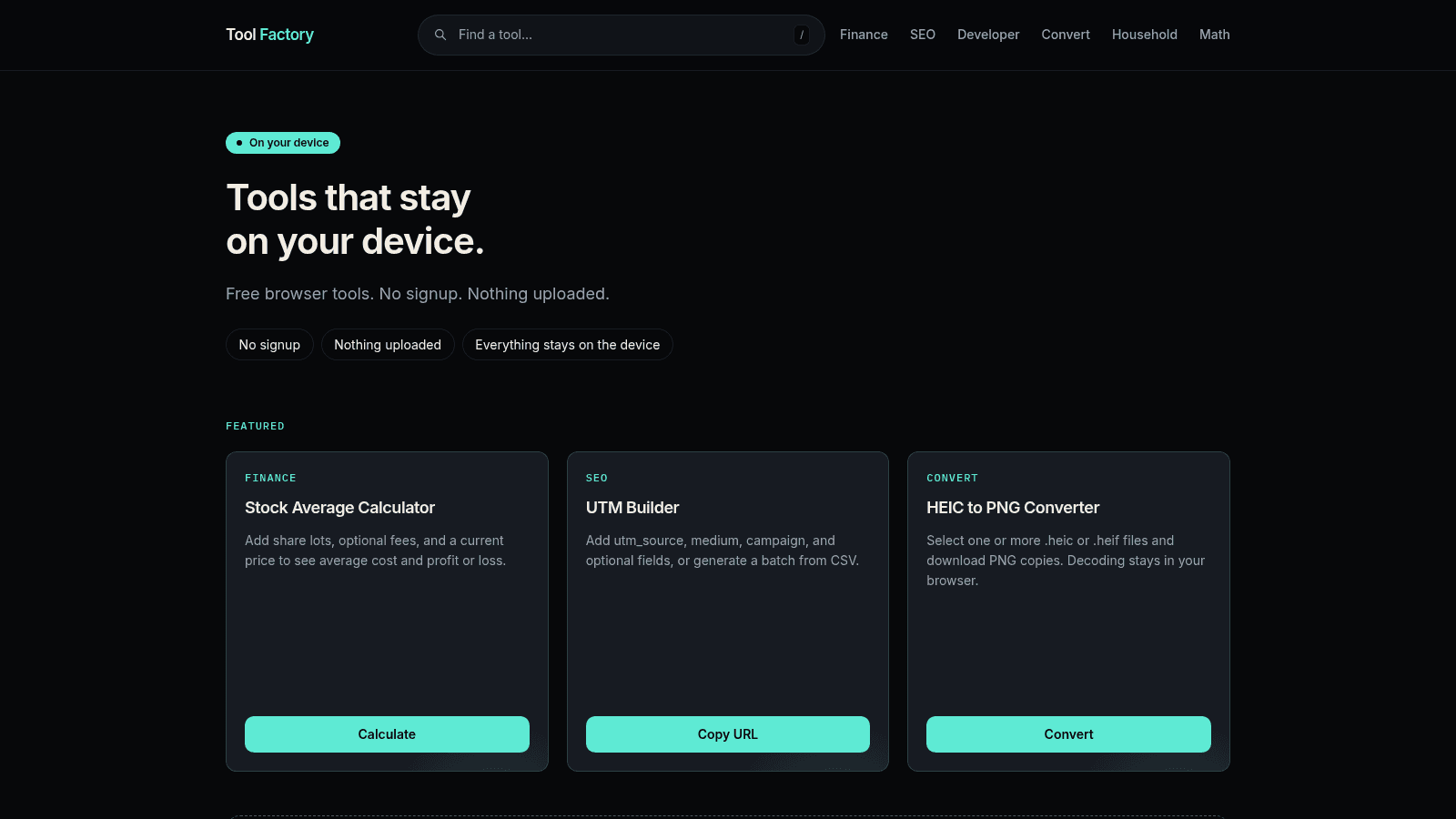Click the No signup pill

[269, 345]
